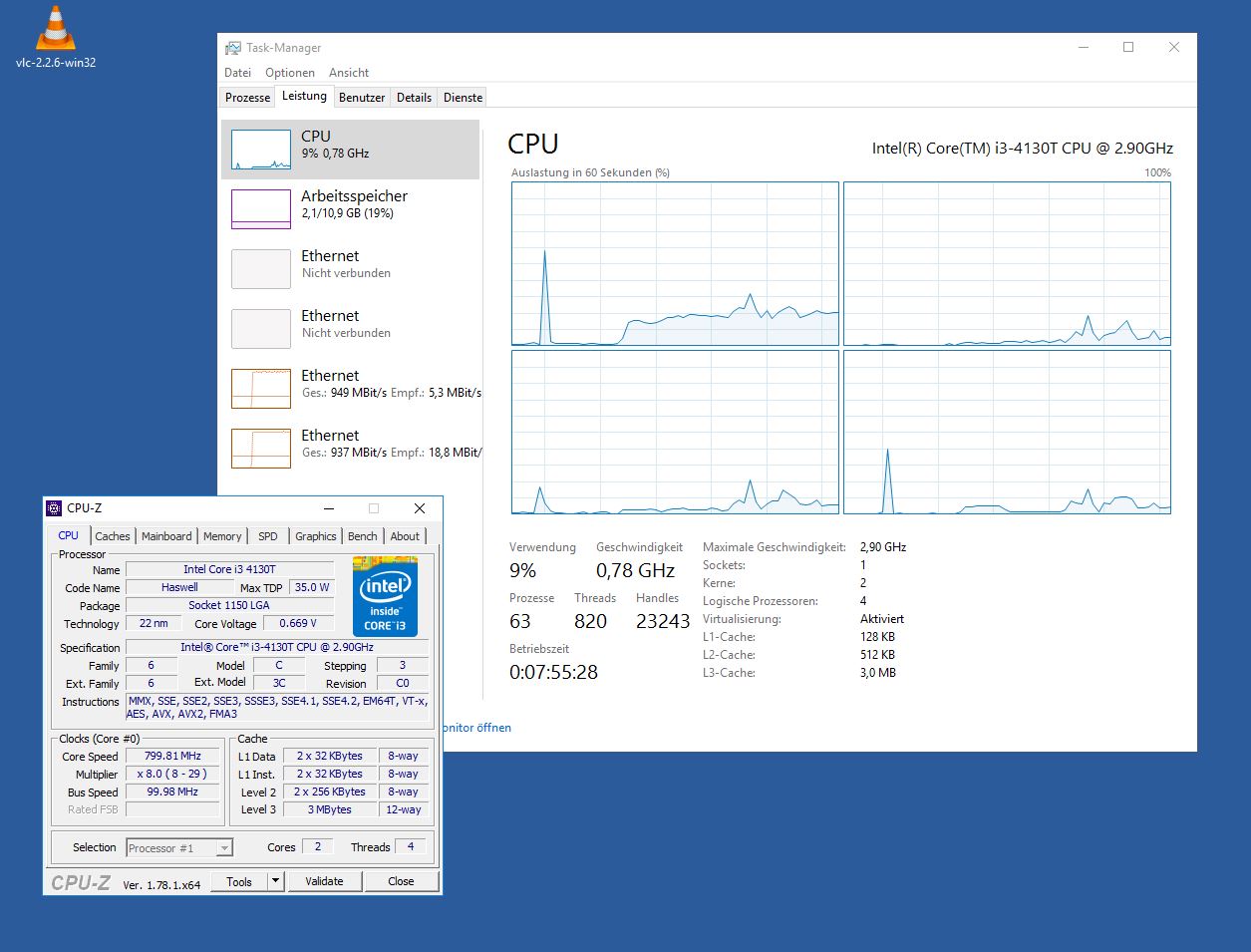Click the Level 2 cache value 2 x 256 KBytes
This screenshot has height=952, width=1251.
click(x=330, y=792)
